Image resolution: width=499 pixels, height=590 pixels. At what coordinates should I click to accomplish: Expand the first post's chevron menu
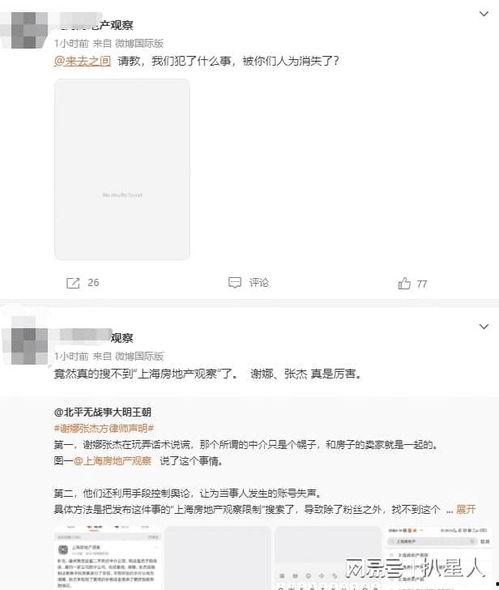pos(484,14)
